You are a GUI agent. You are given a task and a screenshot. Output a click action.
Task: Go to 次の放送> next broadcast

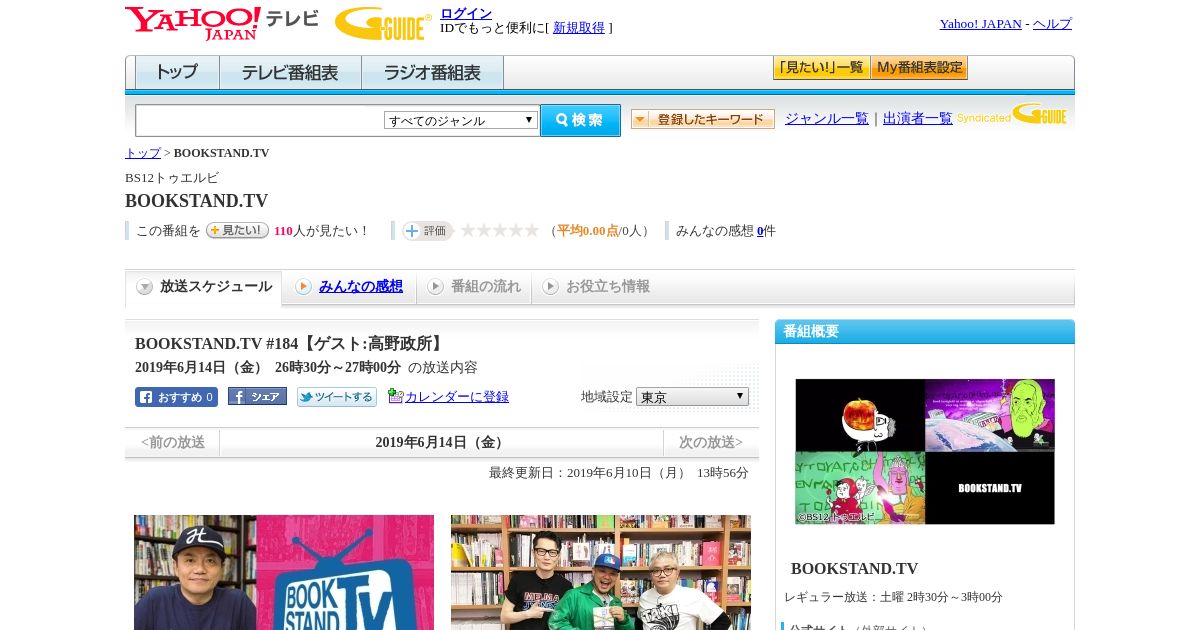click(711, 442)
